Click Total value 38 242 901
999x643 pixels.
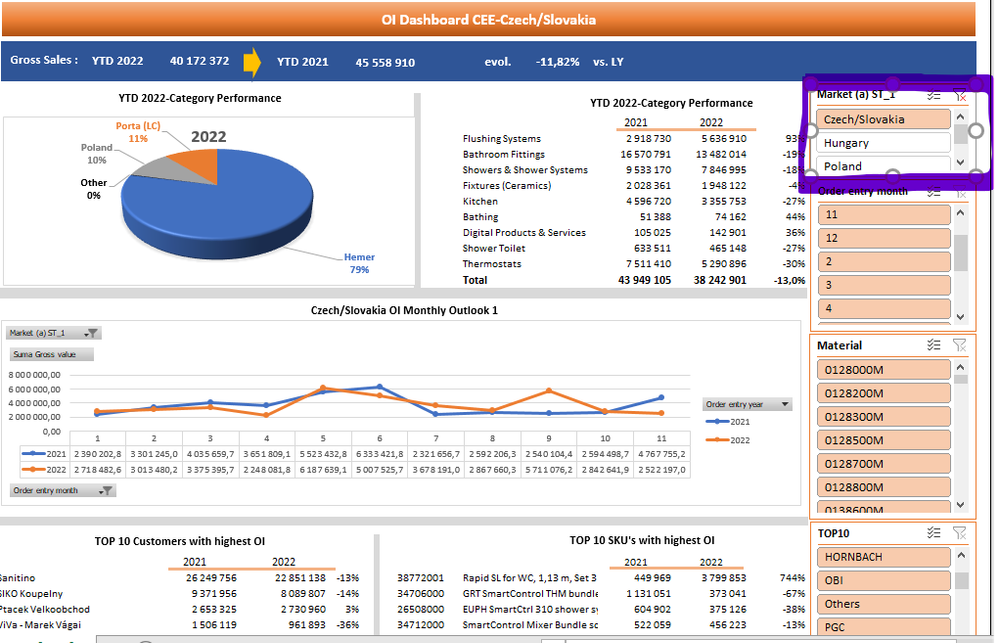click(719, 280)
